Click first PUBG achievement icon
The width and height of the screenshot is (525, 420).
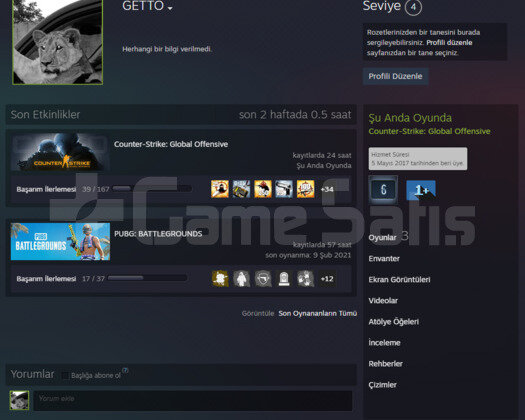click(220, 279)
